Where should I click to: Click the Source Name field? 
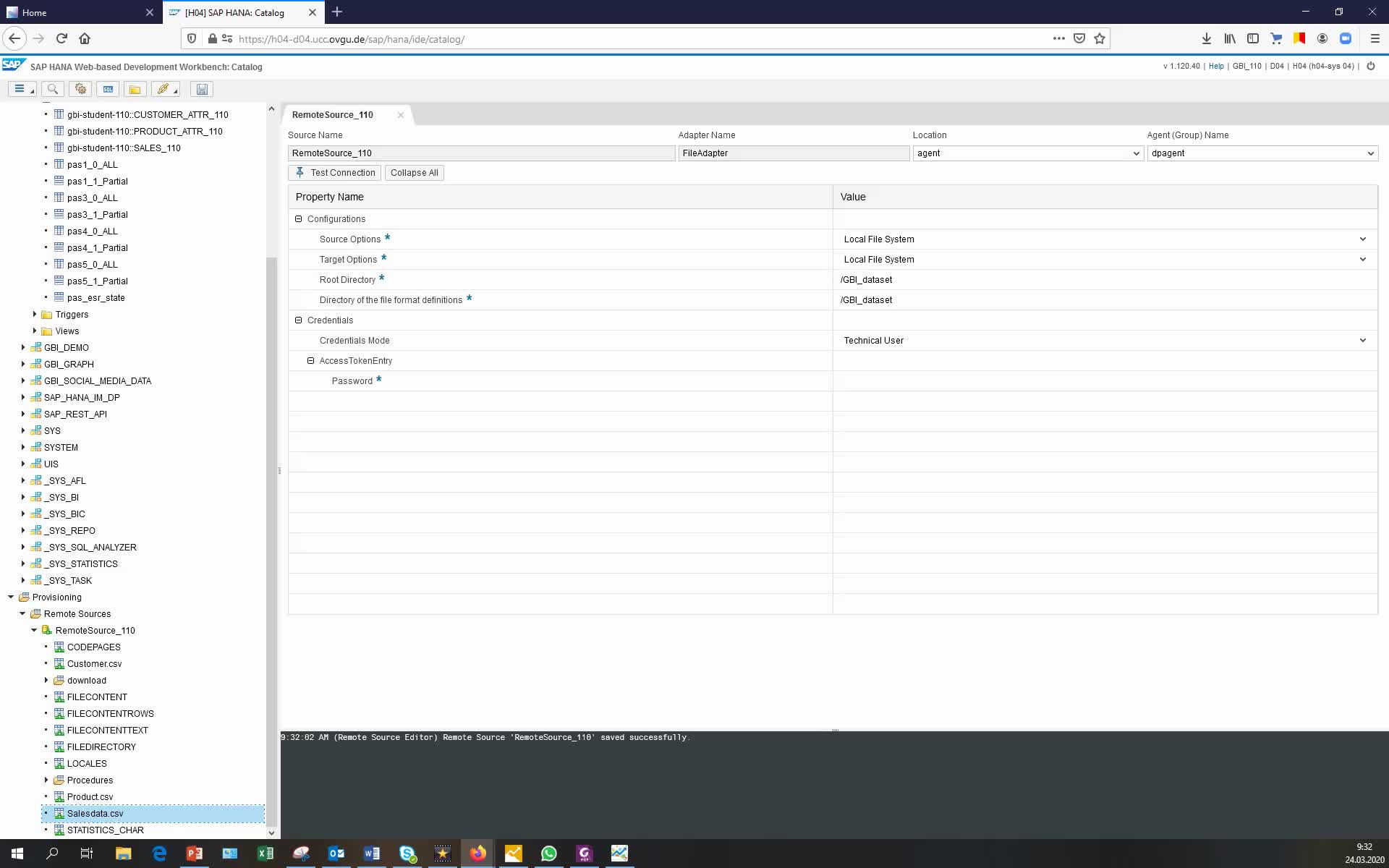click(x=481, y=153)
